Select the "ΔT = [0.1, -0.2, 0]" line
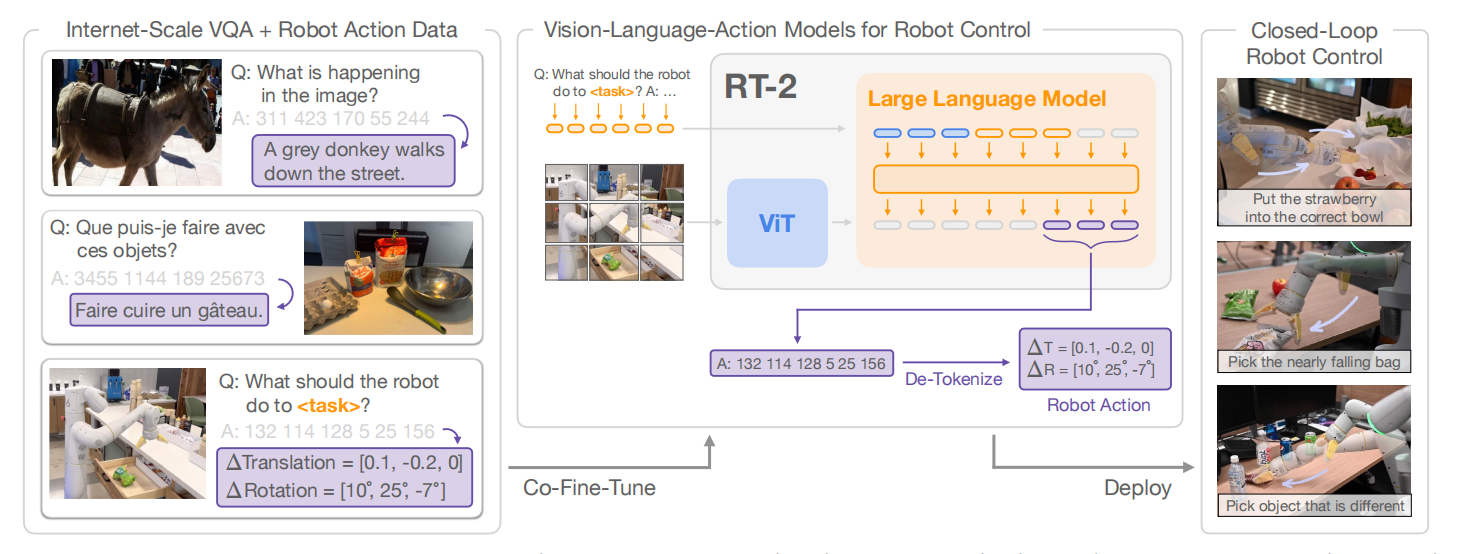The height and width of the screenshot is (554, 1462). tap(1092, 347)
